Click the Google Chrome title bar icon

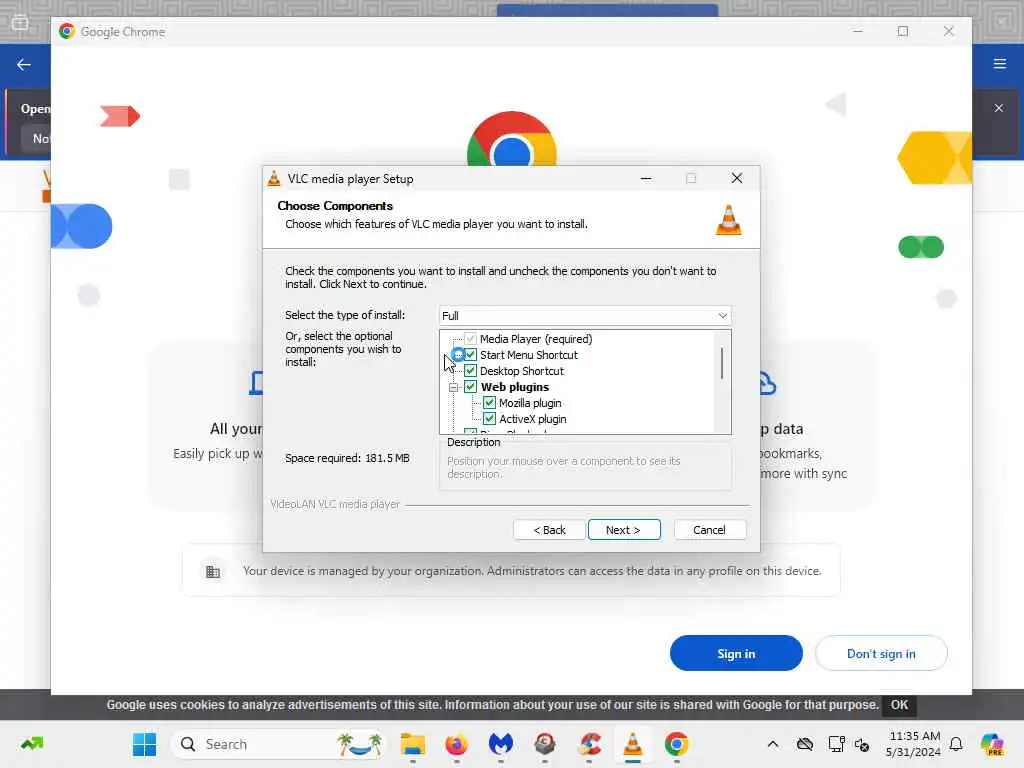[67, 31]
